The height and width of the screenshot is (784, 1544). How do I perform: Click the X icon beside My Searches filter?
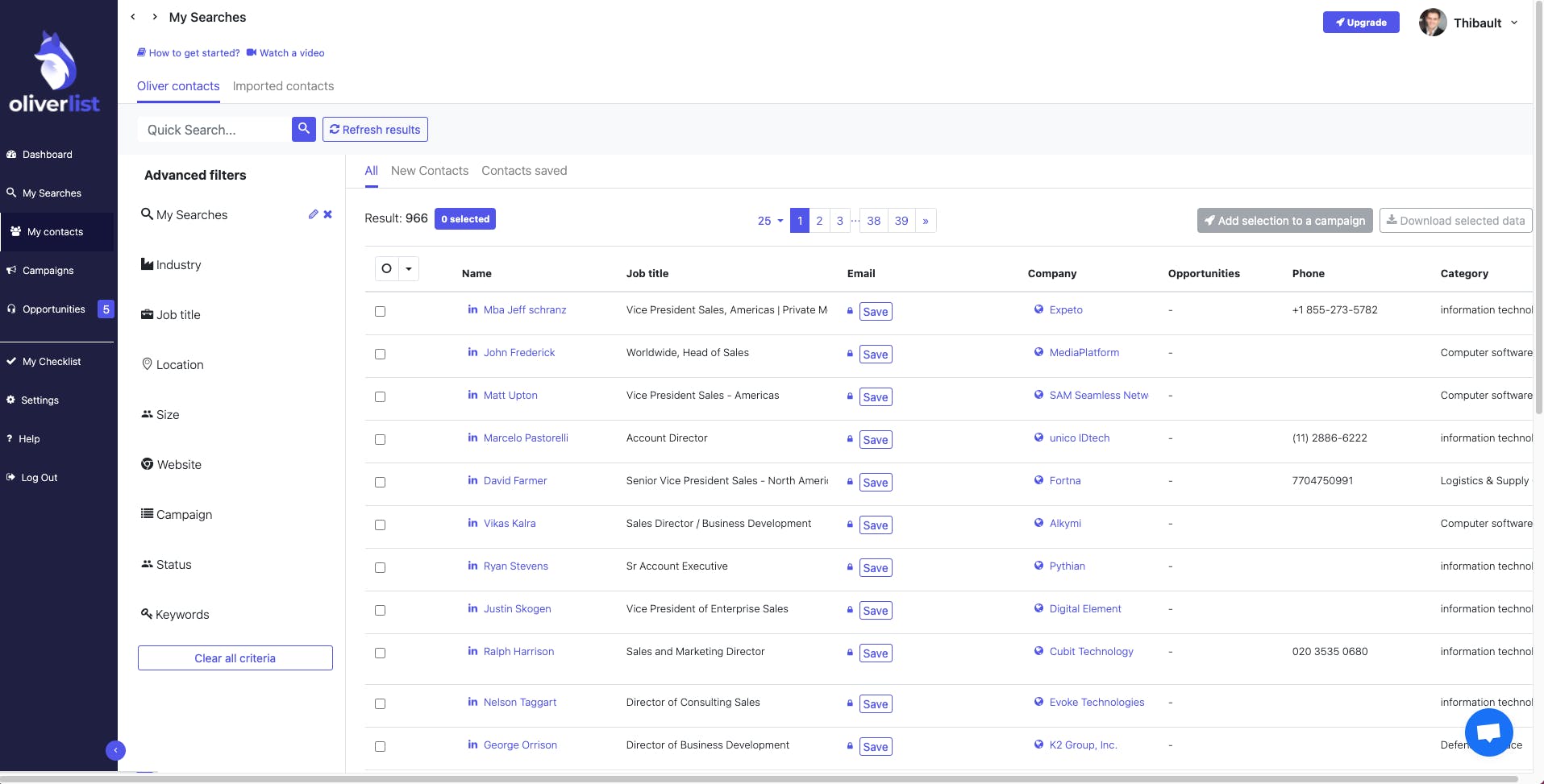[x=327, y=214]
